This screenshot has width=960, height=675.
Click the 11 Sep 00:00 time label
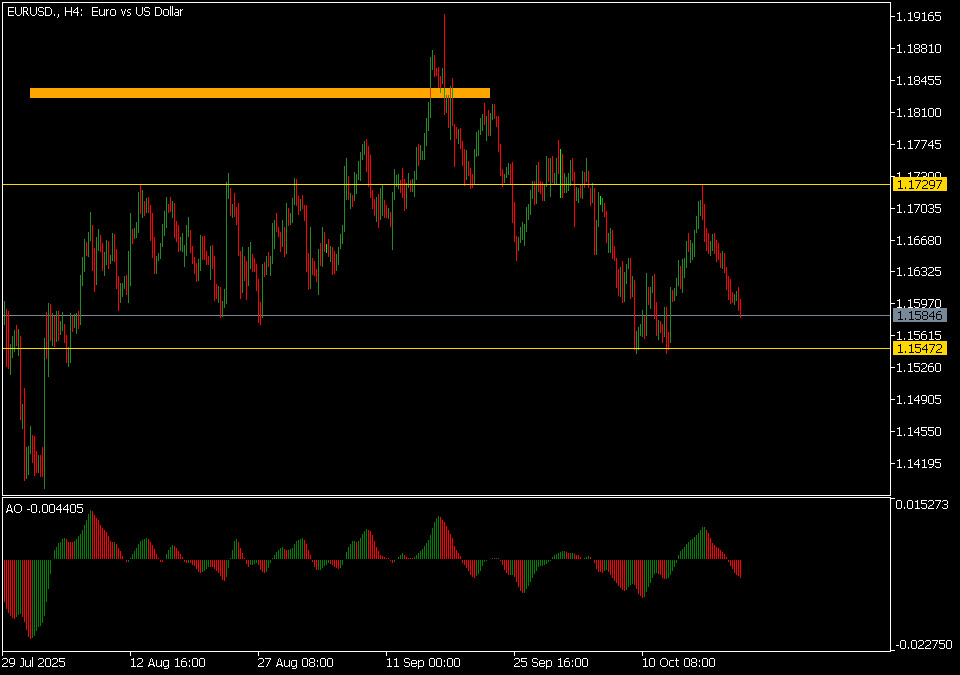coord(423,662)
